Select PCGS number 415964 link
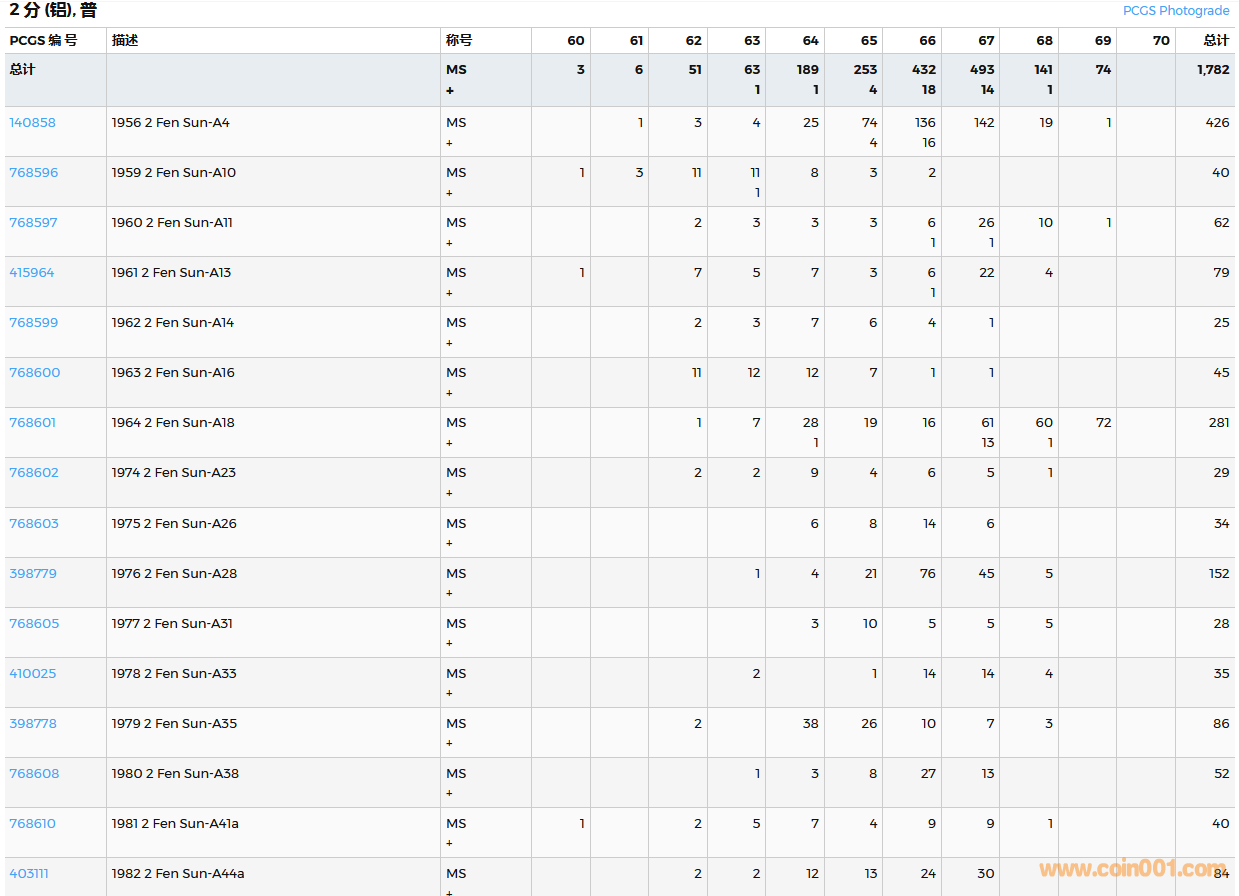 pos(32,273)
